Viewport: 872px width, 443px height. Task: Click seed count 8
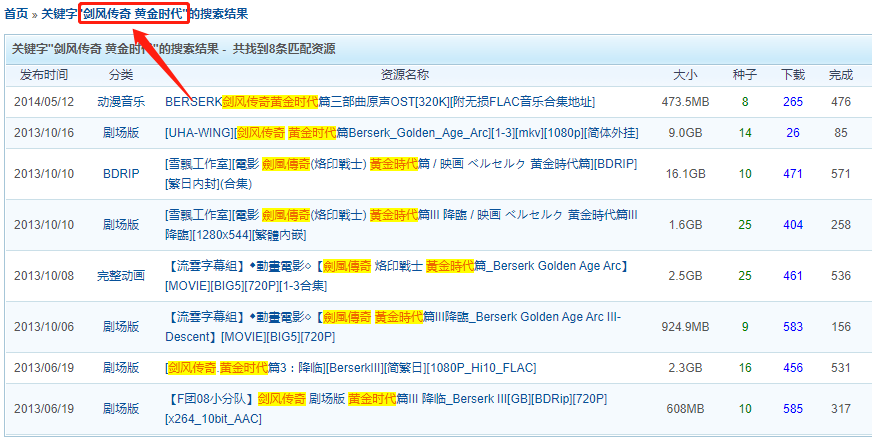(x=745, y=102)
